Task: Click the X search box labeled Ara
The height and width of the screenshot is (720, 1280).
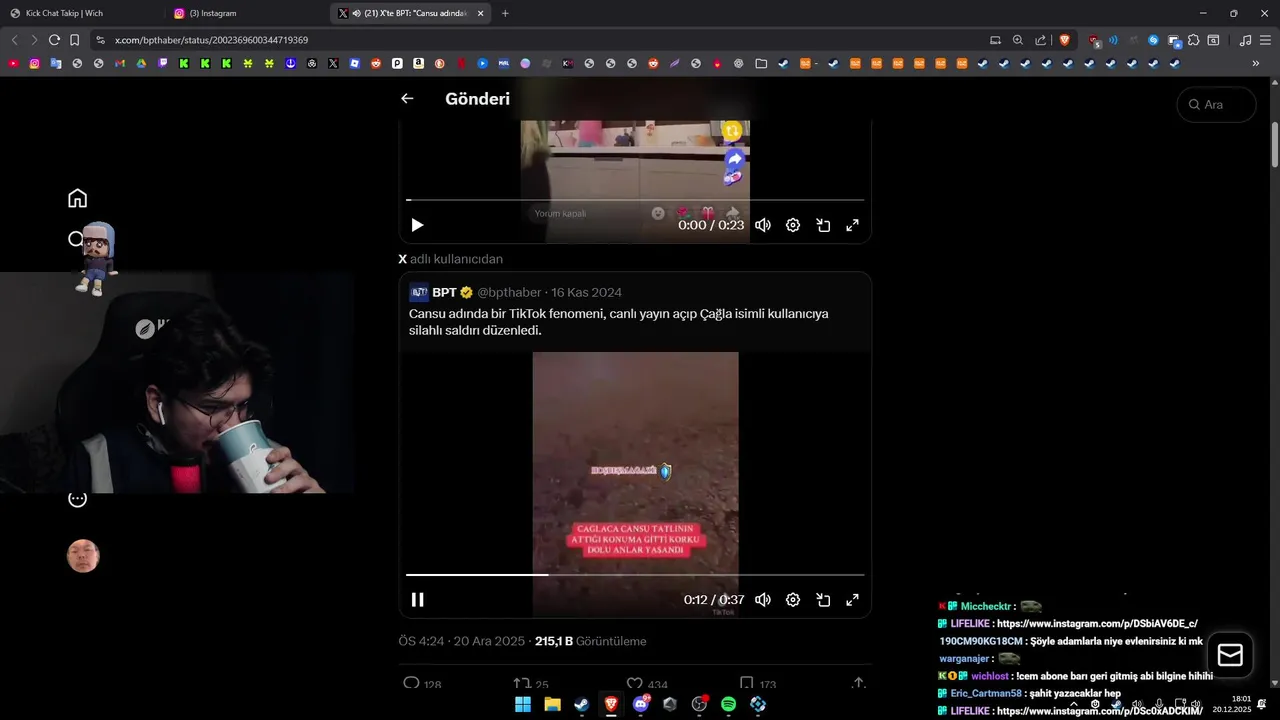Action: [x=1216, y=104]
